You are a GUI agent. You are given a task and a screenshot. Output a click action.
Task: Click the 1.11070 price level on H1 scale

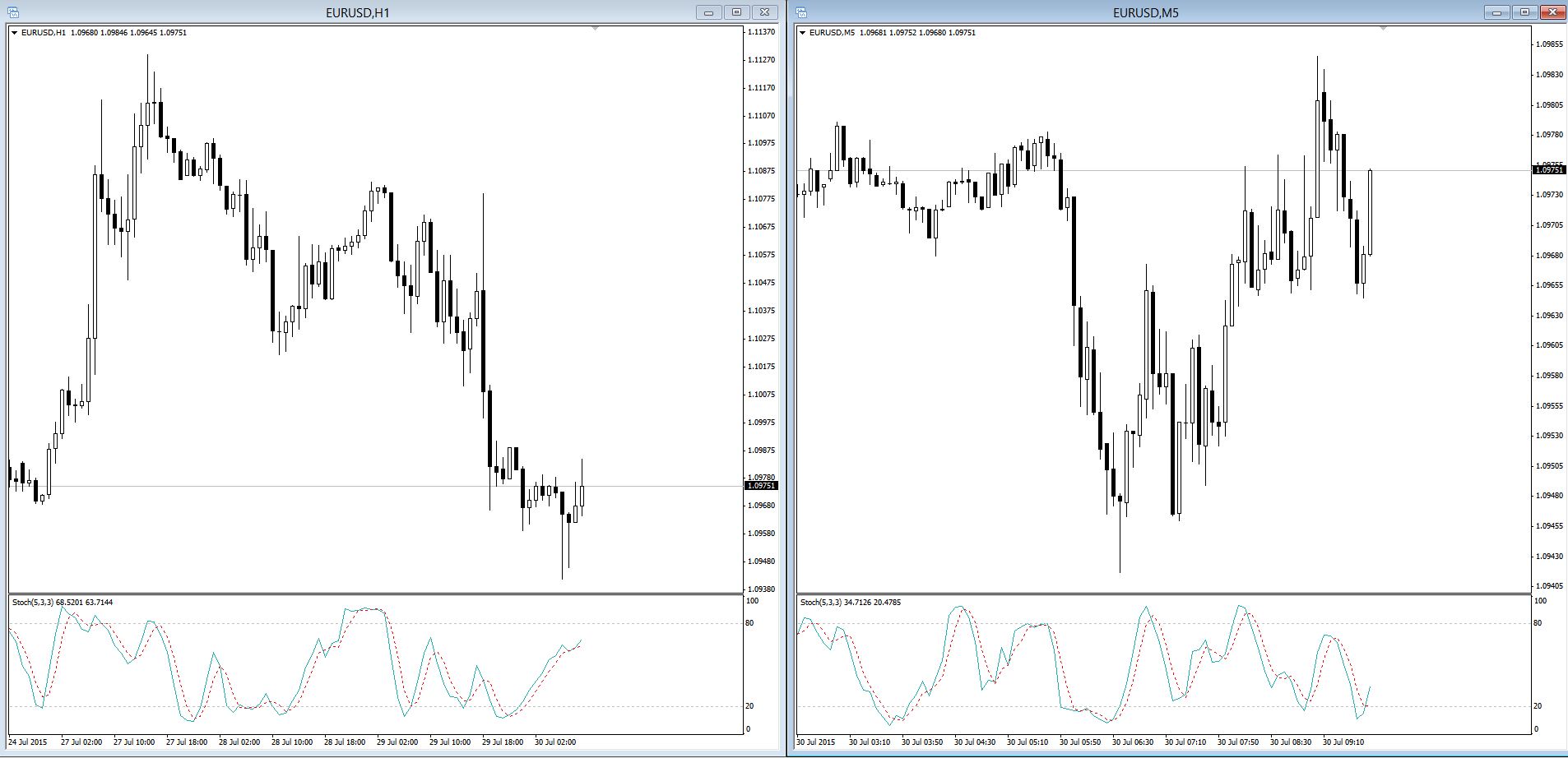762,116
